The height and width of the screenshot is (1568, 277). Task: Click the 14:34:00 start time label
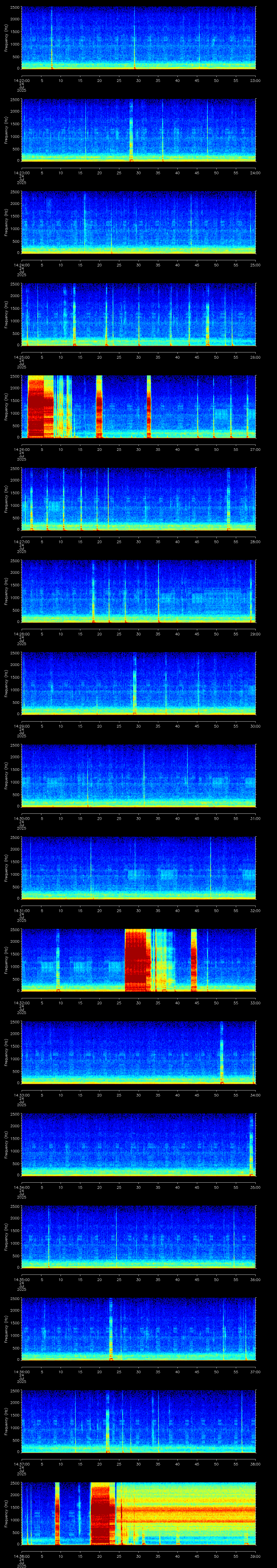[x=21, y=1187]
